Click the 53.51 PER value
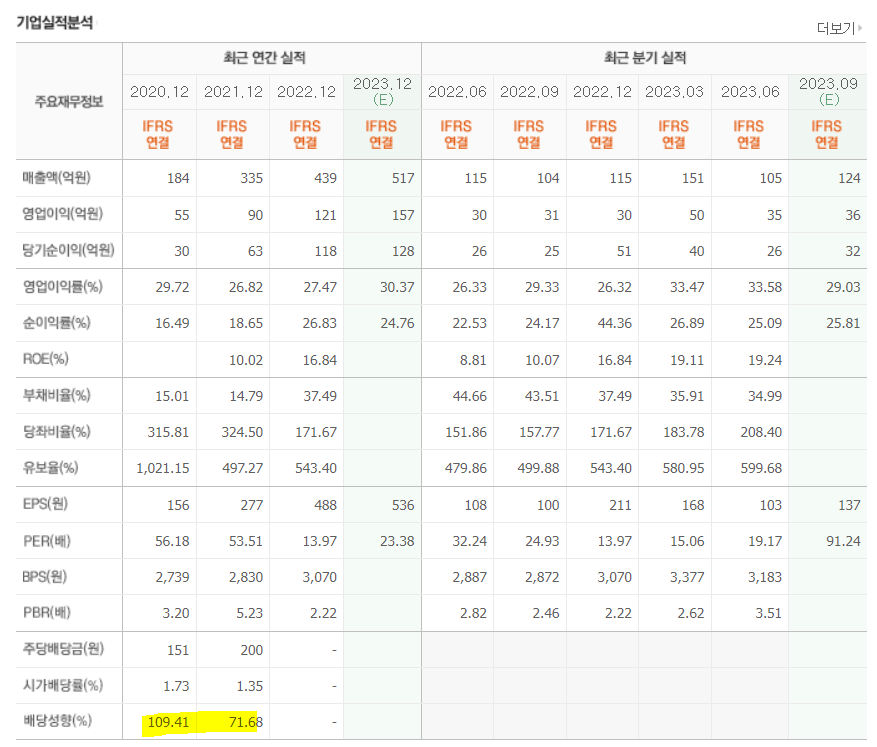 point(246,541)
